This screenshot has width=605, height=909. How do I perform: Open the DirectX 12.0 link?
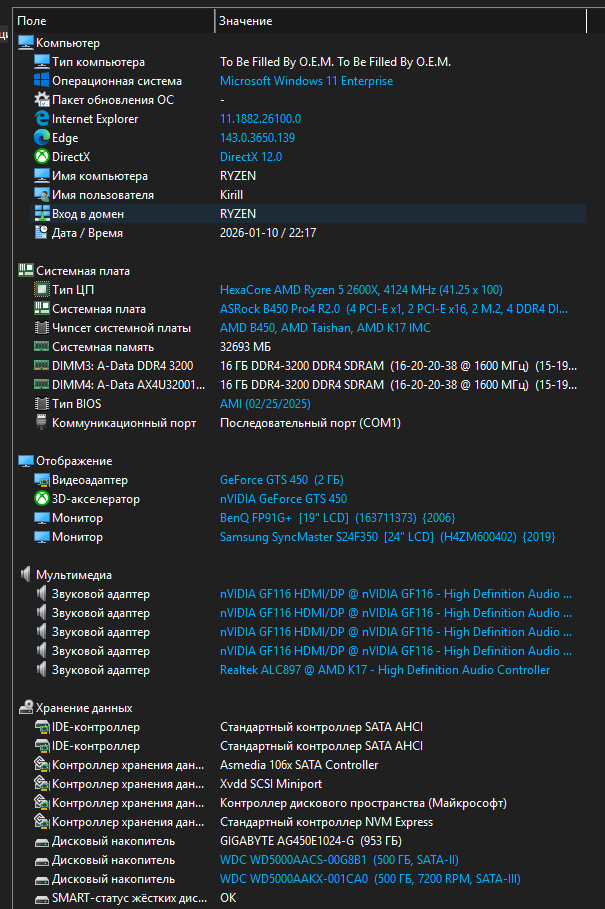[x=251, y=157]
